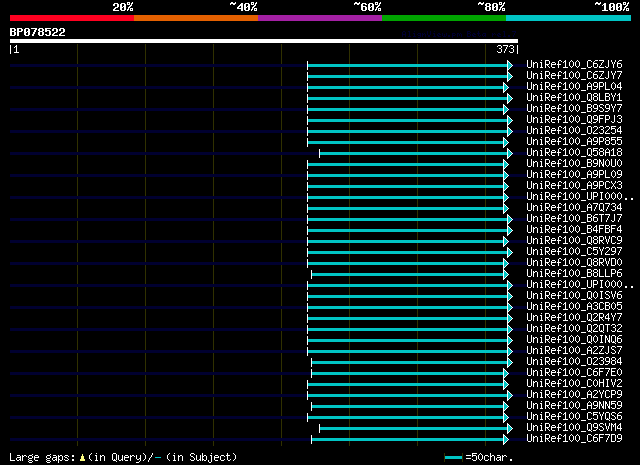Click the UniRef100_Q8RVD0 subject name
The image size is (640, 465).
(574, 263)
